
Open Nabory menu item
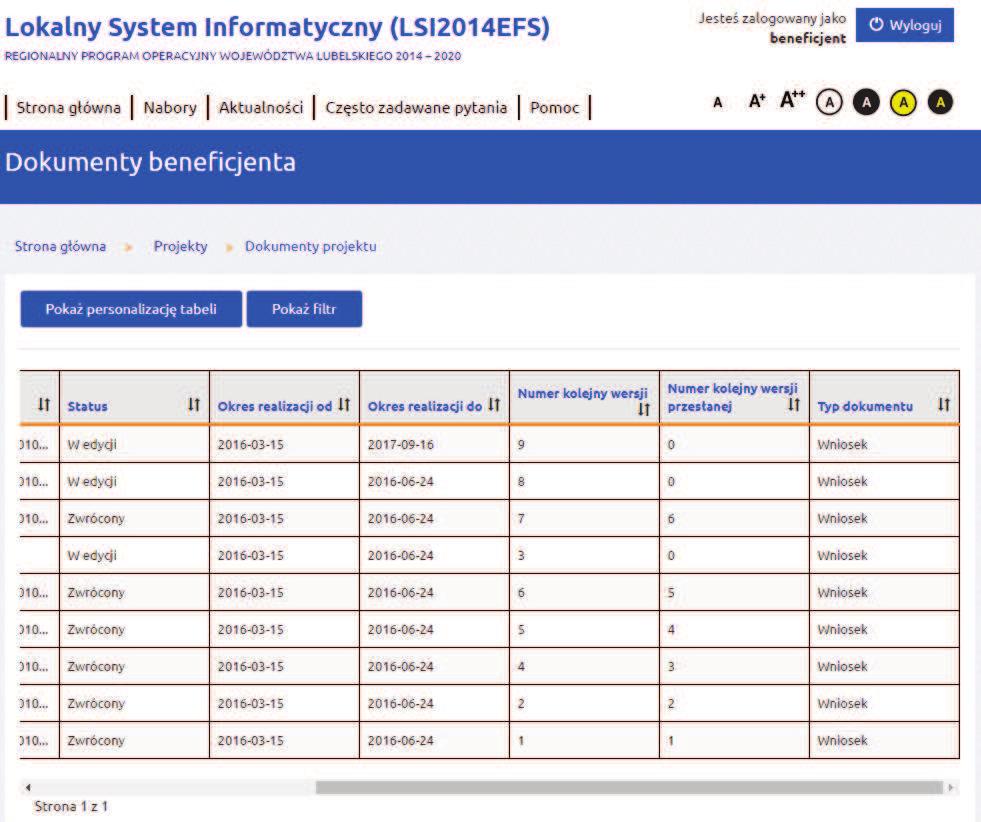170,108
